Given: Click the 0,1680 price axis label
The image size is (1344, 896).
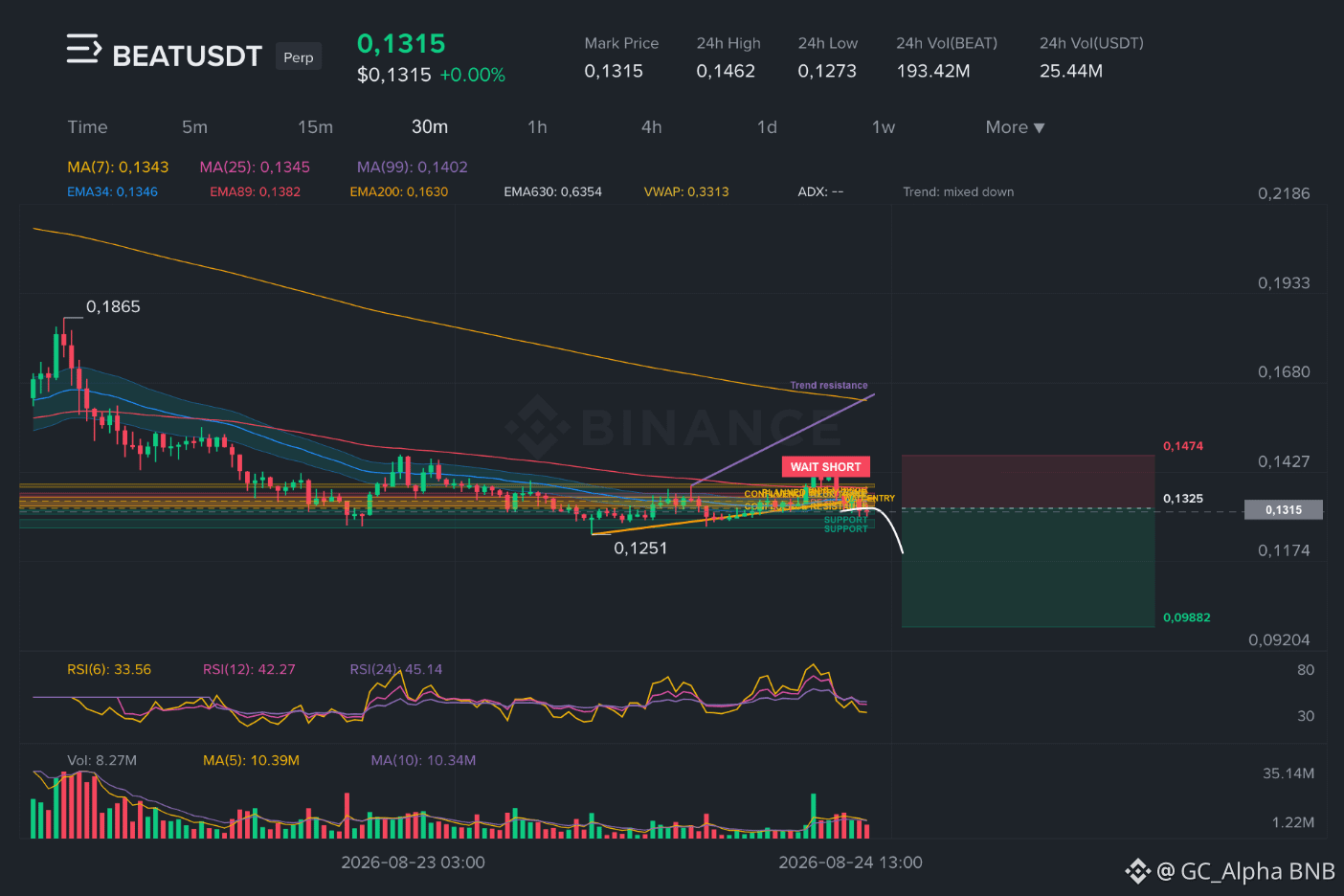Looking at the screenshot, I should (x=1284, y=372).
